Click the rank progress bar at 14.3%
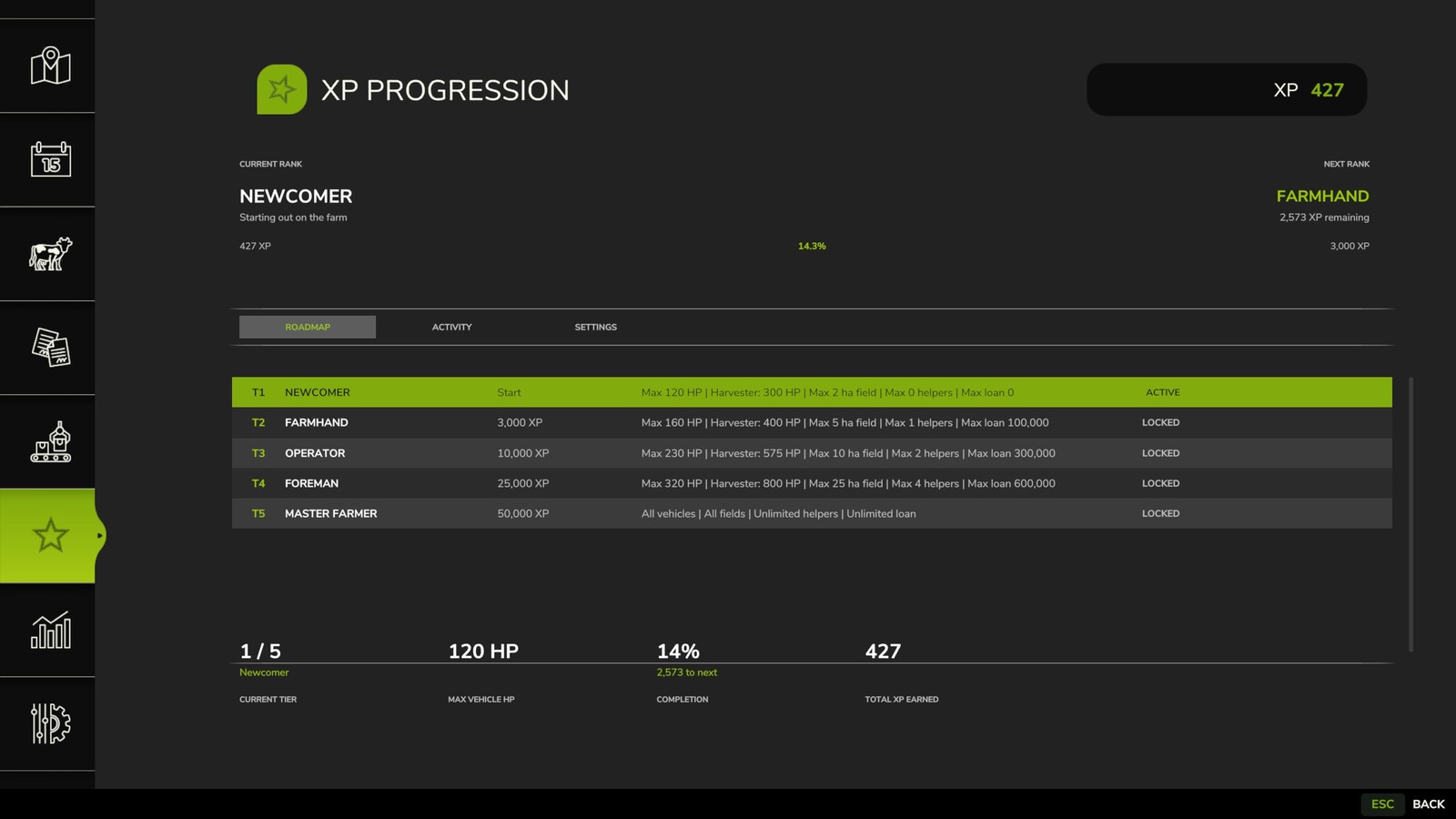 (811, 246)
